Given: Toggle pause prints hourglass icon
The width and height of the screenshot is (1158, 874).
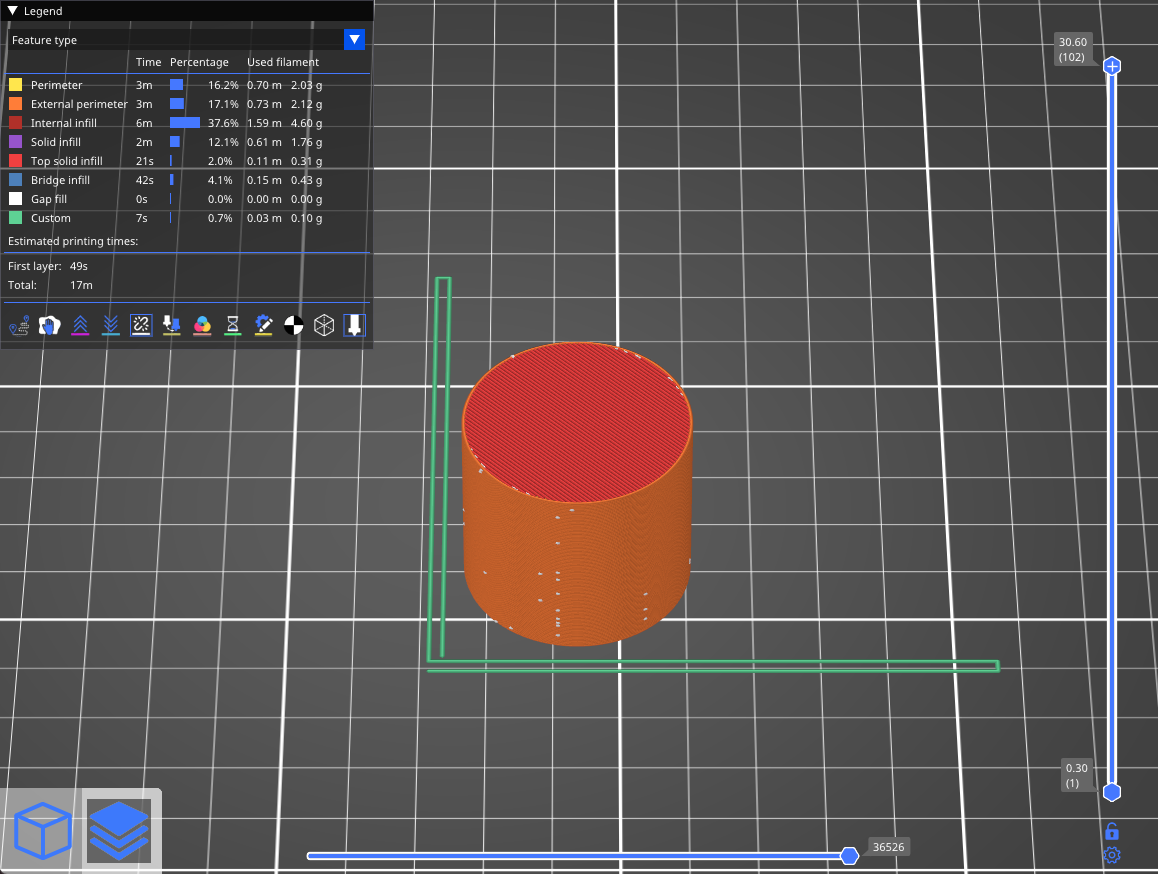Looking at the screenshot, I should tap(233, 325).
